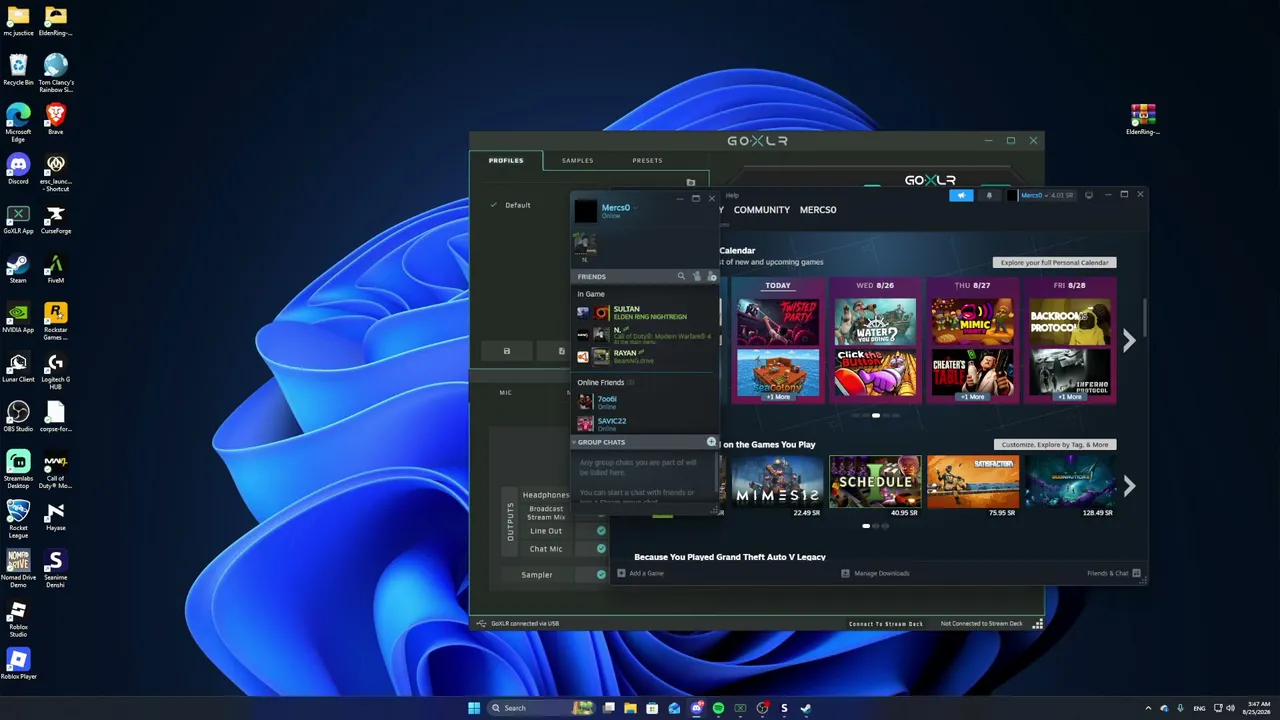Click calendar carousel page dots

pos(875,415)
